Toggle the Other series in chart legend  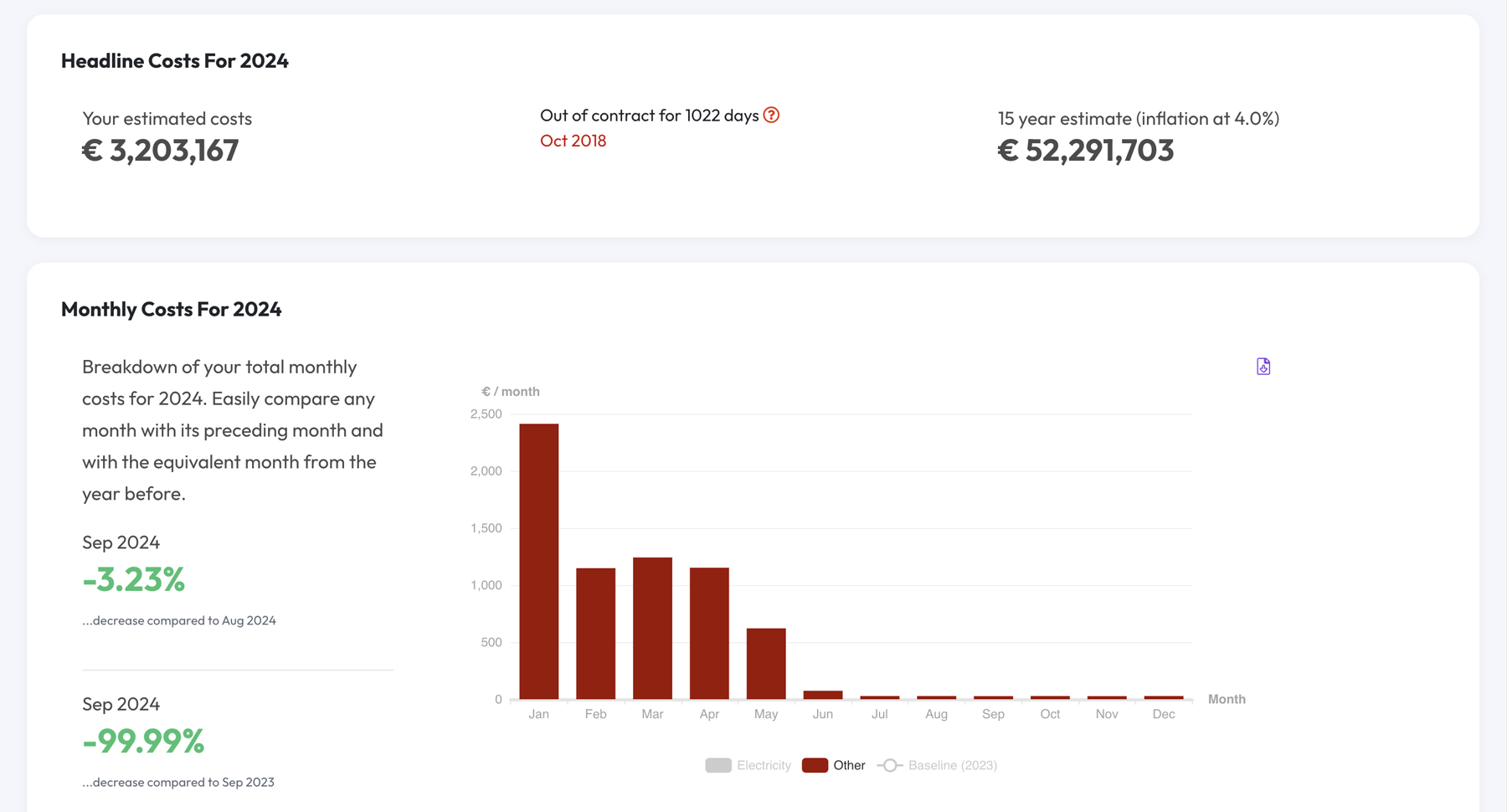click(x=834, y=765)
